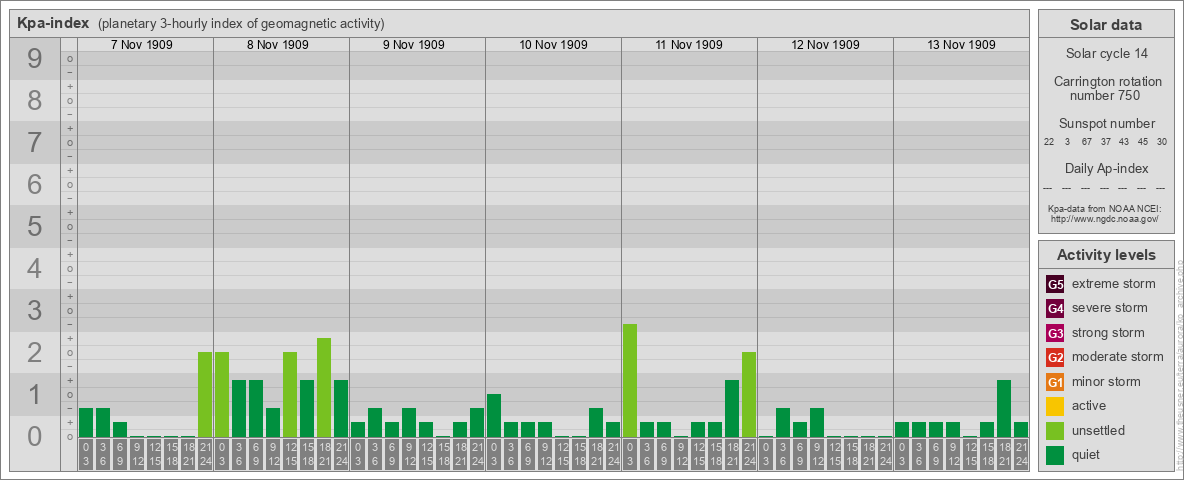Screen dimensions: 1184x480
Task: Click the 18-21 light green bar on 8 Nov
Action: 324,387
